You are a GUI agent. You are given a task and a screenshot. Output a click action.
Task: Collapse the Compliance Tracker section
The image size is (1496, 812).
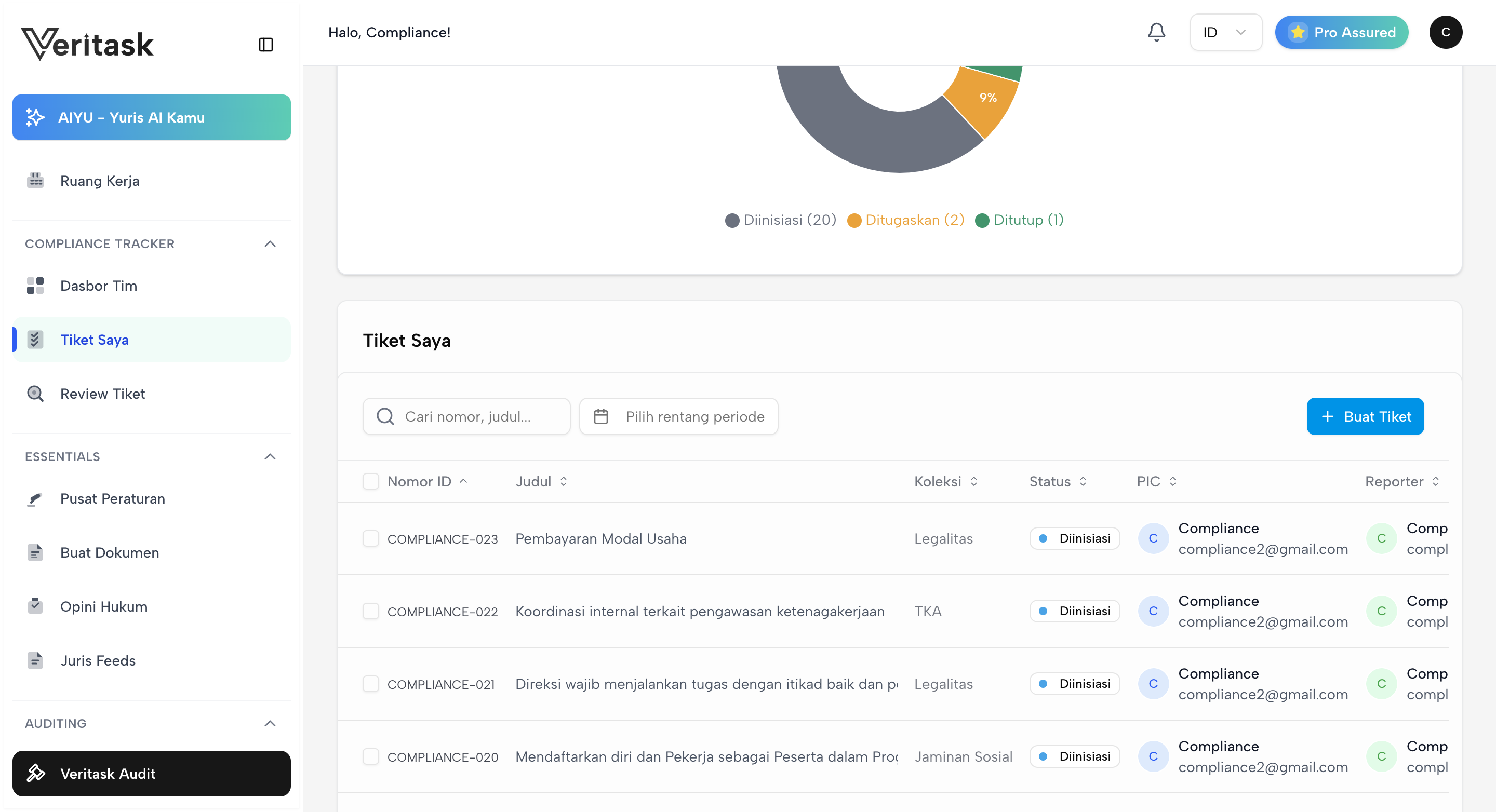[270, 244]
